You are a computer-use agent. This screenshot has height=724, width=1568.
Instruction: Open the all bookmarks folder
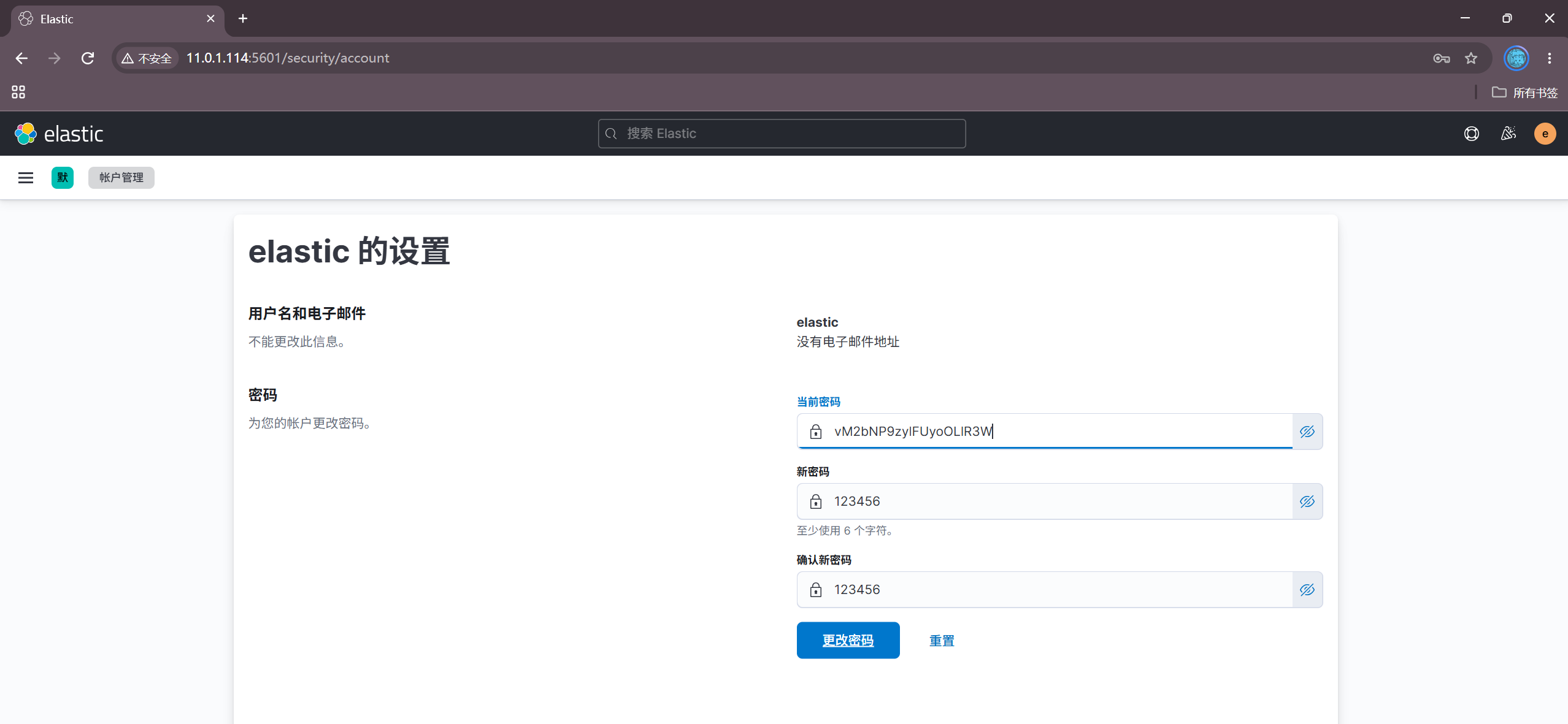click(1525, 93)
